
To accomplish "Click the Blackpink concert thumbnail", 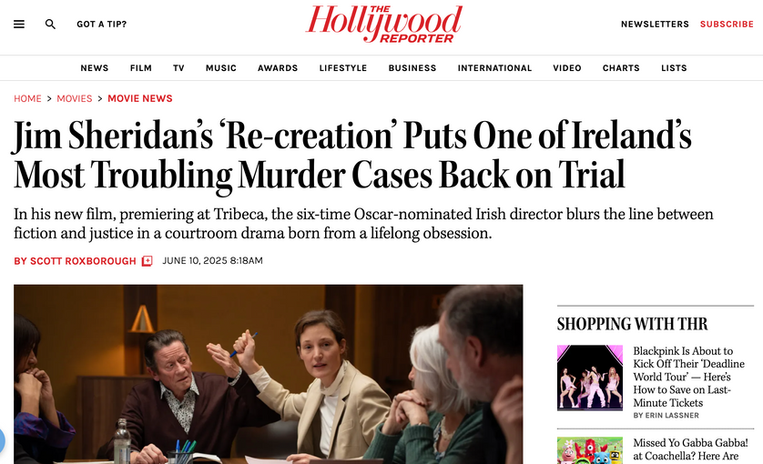I will [590, 378].
